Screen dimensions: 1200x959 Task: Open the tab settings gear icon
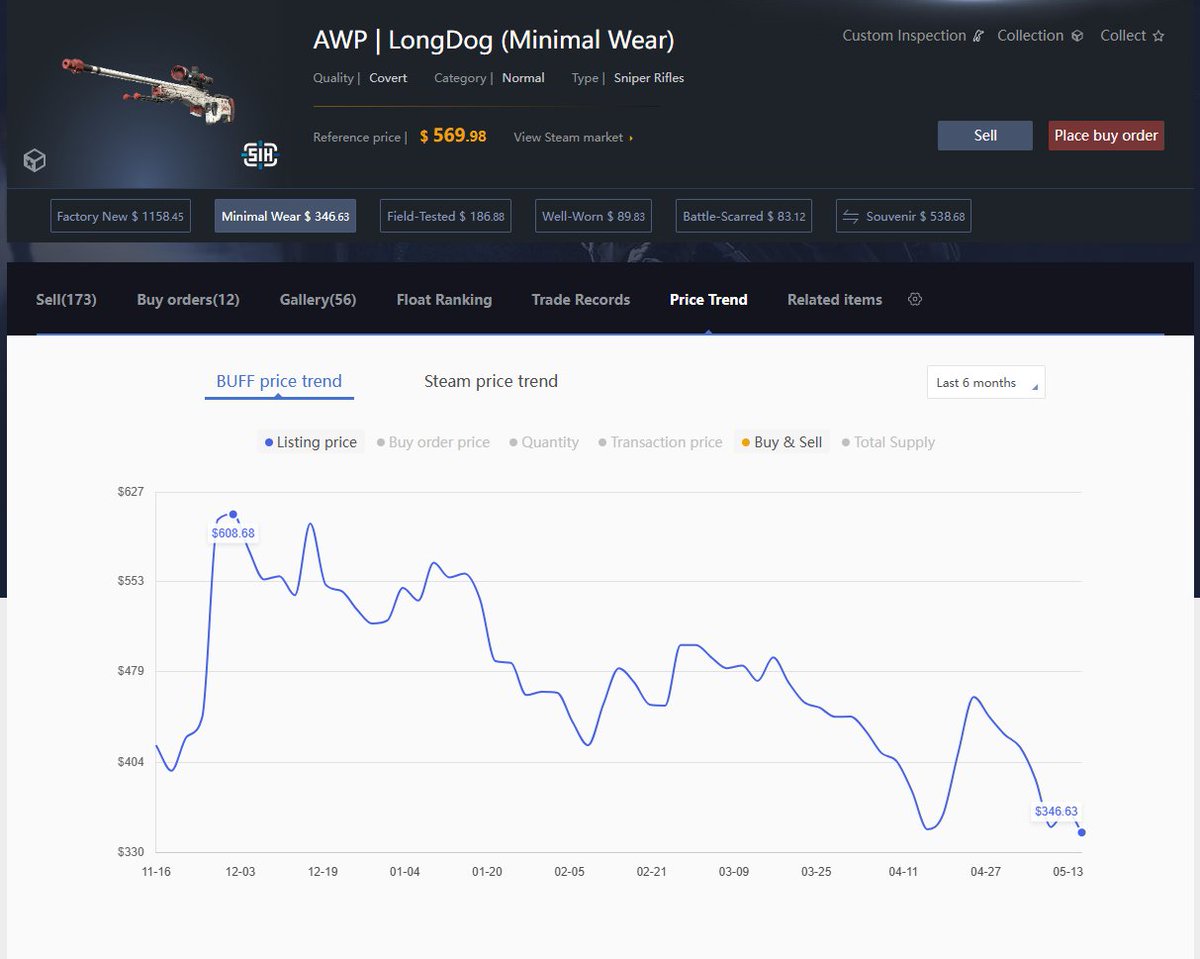click(x=914, y=299)
